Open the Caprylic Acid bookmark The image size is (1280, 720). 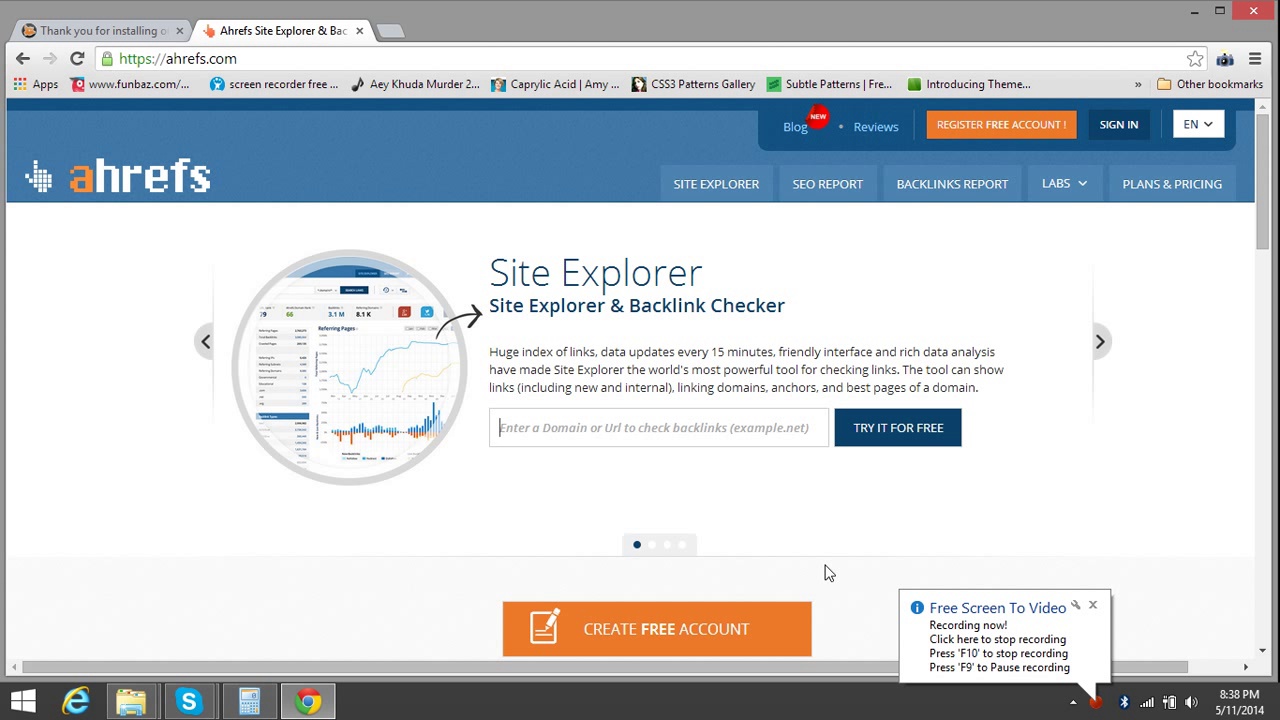pyautogui.click(x=556, y=84)
